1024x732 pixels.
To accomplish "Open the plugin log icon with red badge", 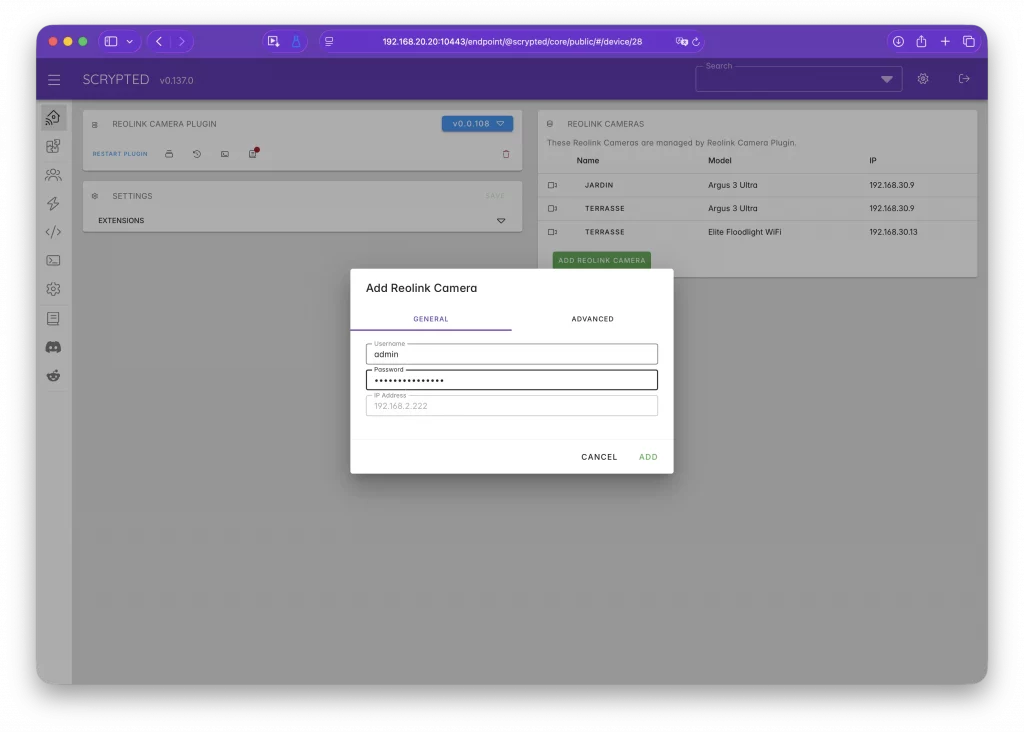I will 253,154.
